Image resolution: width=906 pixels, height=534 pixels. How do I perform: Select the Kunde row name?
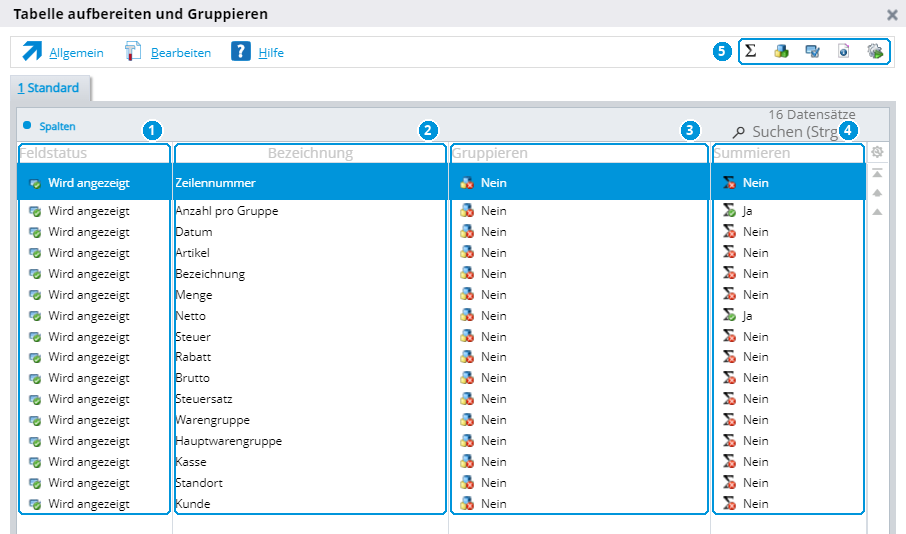click(x=192, y=504)
